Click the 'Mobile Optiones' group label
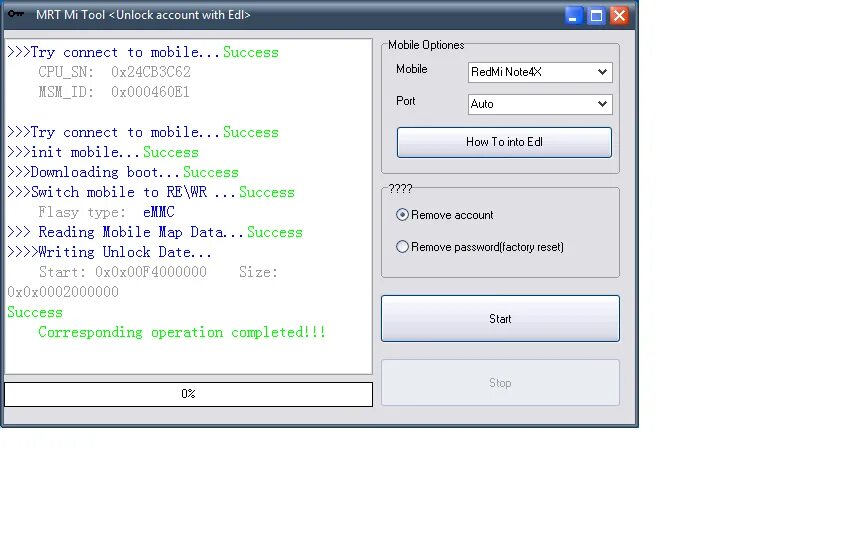 [x=426, y=45]
